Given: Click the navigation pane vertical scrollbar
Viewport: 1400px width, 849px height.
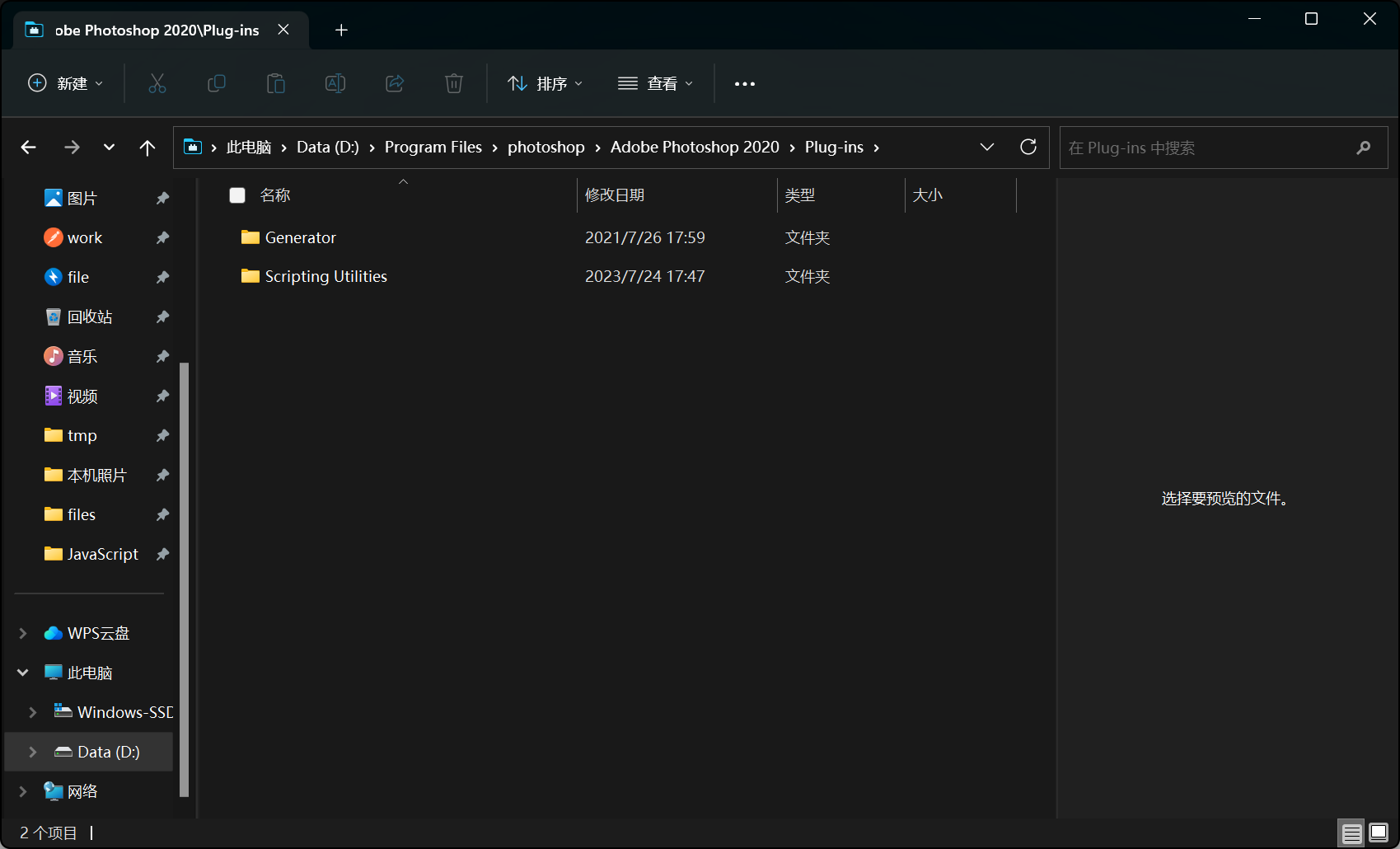Looking at the screenshot, I should coord(184,577).
